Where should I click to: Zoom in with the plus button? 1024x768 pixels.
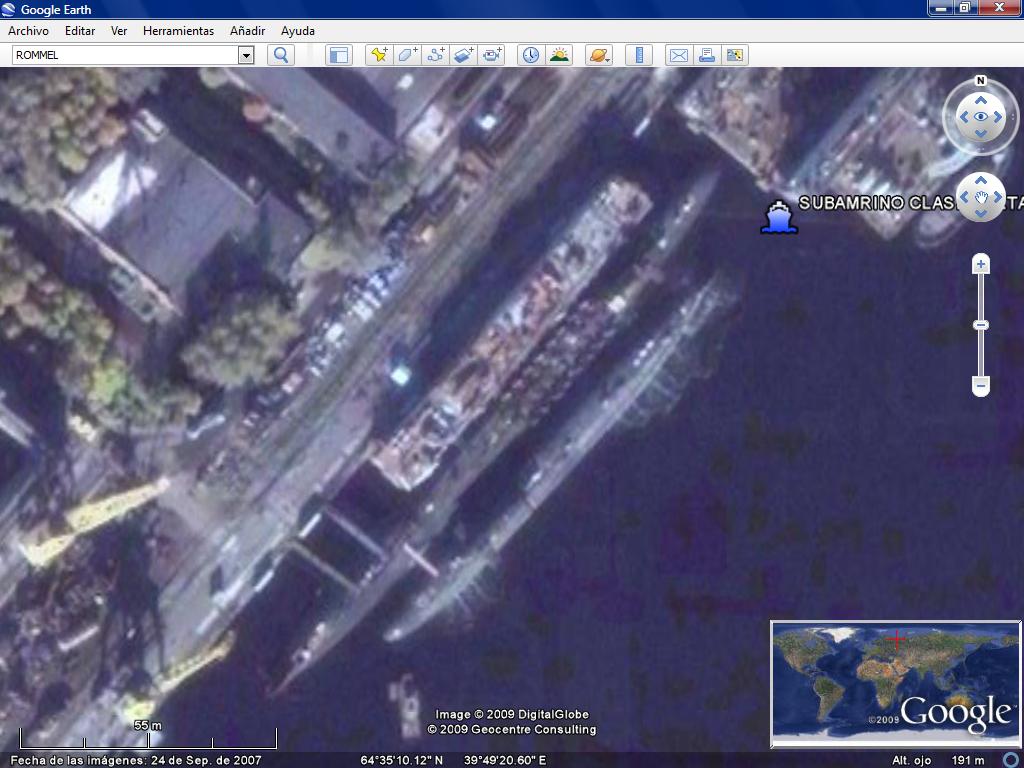980,264
